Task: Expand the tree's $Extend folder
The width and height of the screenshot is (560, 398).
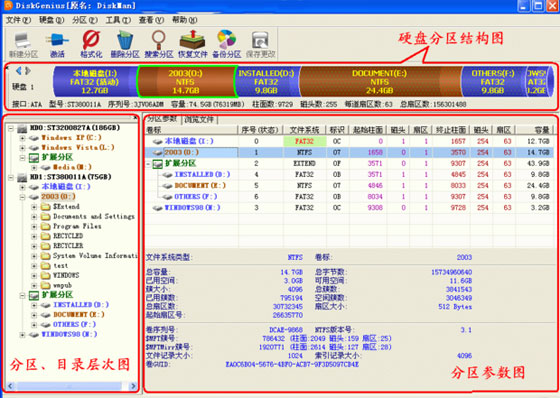Action: [34, 207]
